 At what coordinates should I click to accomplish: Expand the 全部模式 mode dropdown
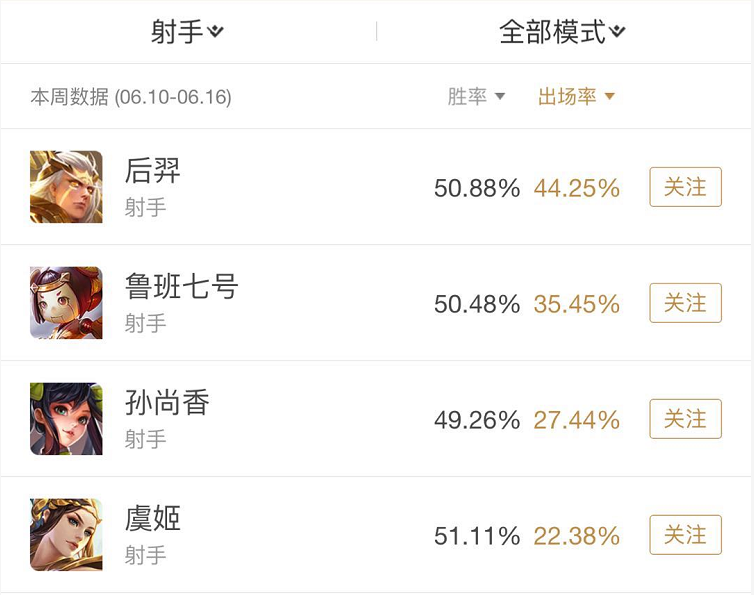[562, 32]
